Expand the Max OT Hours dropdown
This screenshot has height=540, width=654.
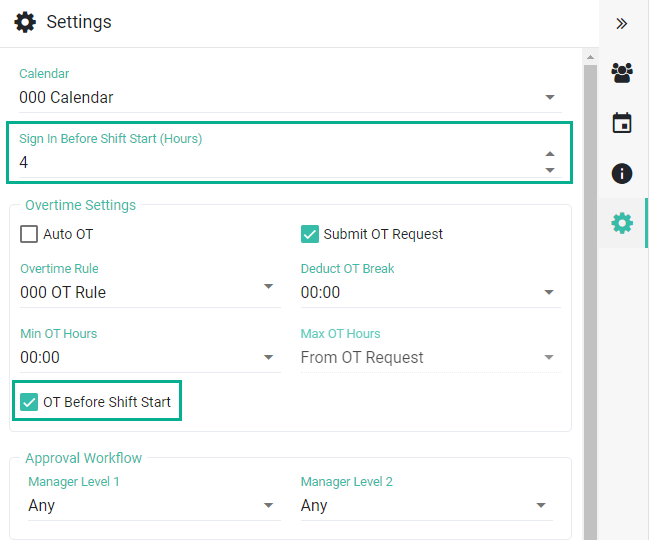pyautogui.click(x=549, y=358)
